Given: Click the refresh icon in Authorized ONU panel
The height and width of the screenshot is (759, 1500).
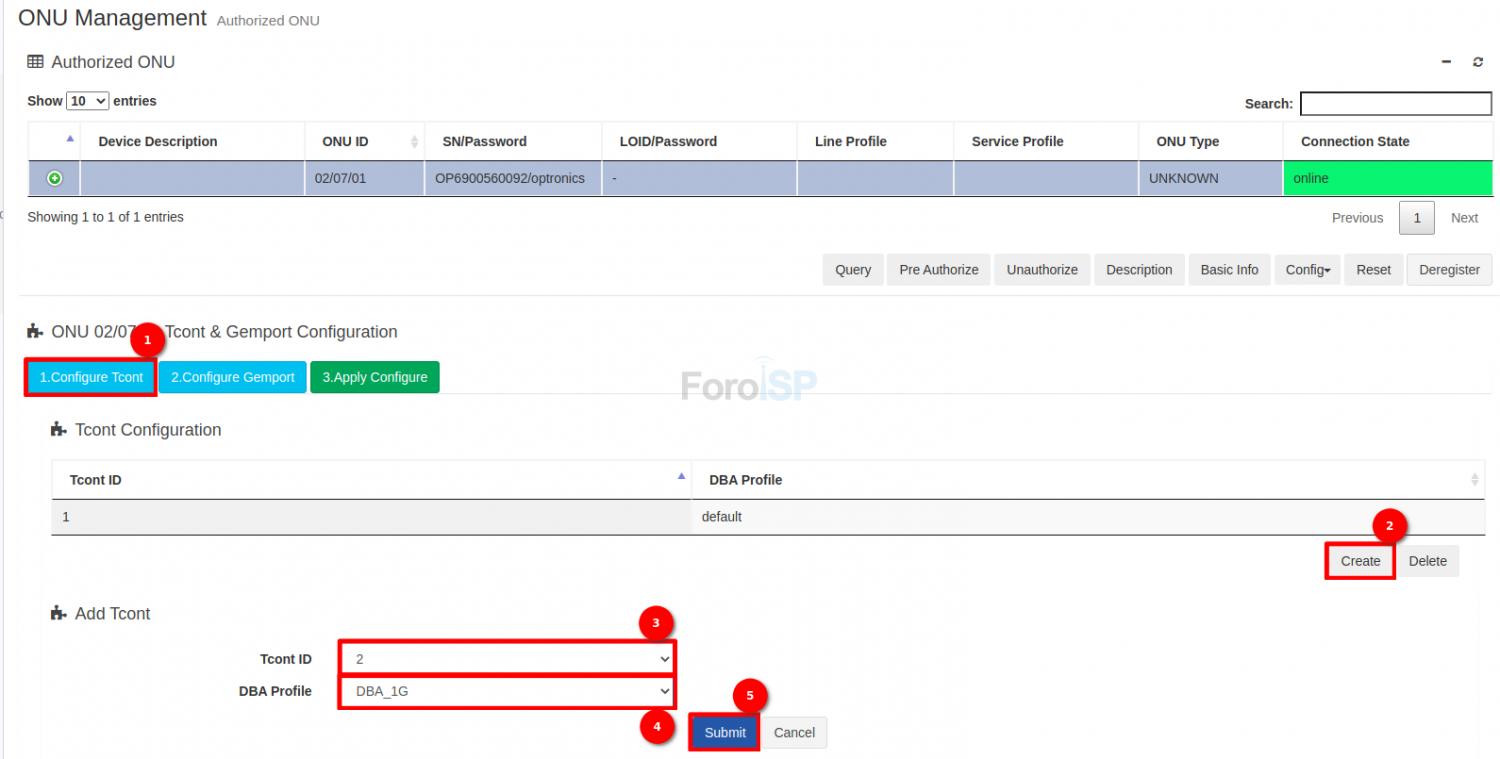Looking at the screenshot, I should click(x=1478, y=62).
